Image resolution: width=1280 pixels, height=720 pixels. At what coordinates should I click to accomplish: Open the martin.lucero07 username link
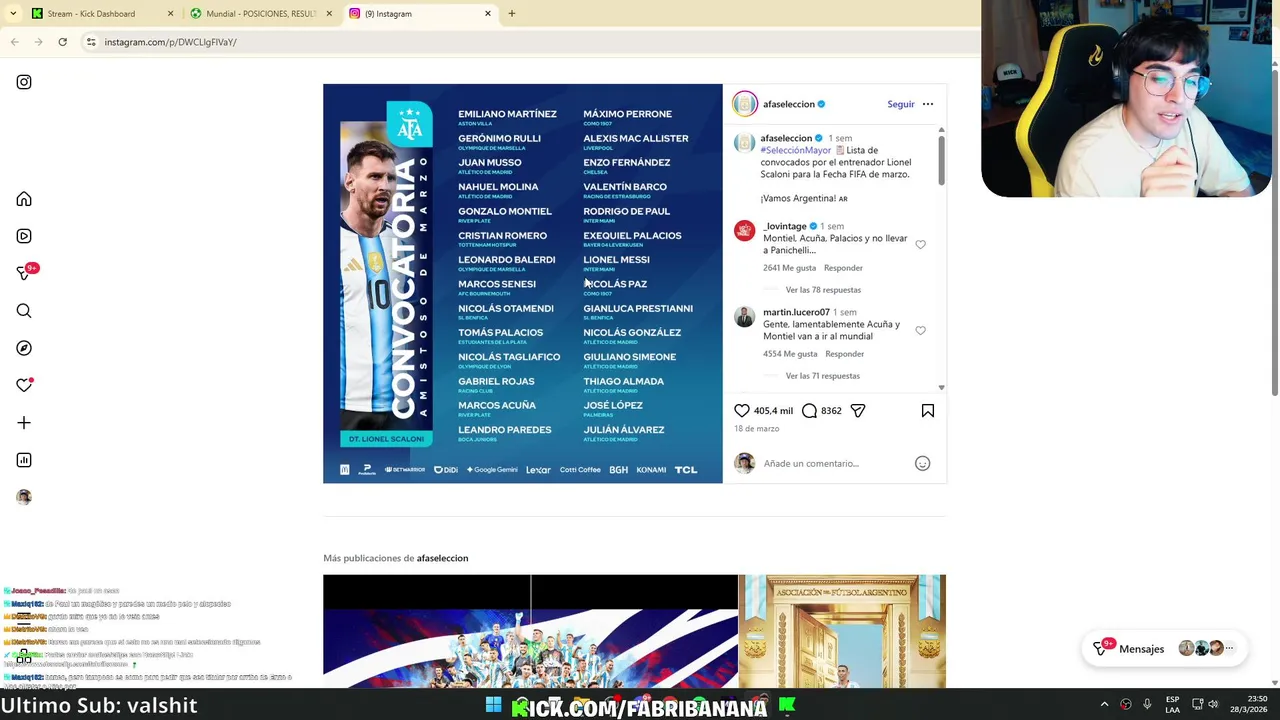click(x=797, y=312)
